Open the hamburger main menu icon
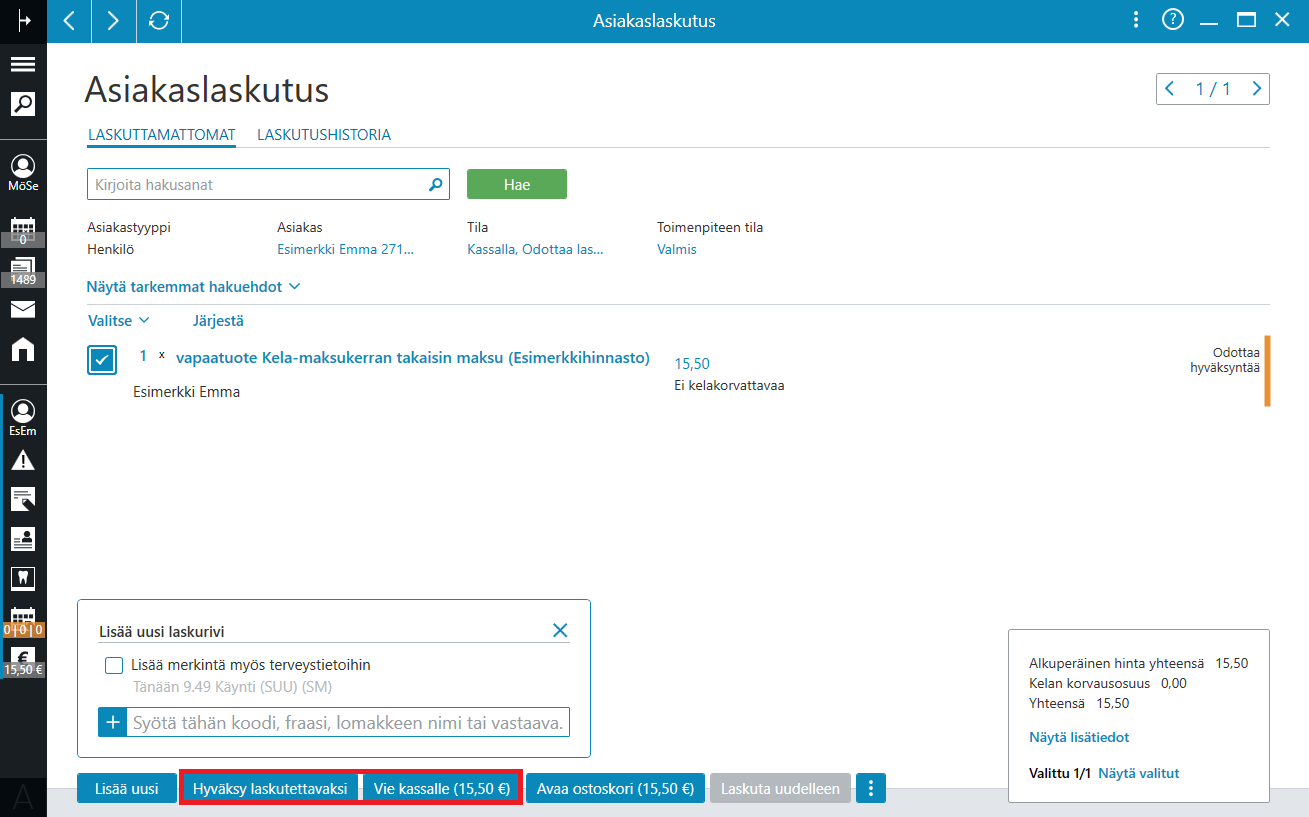 click(23, 65)
